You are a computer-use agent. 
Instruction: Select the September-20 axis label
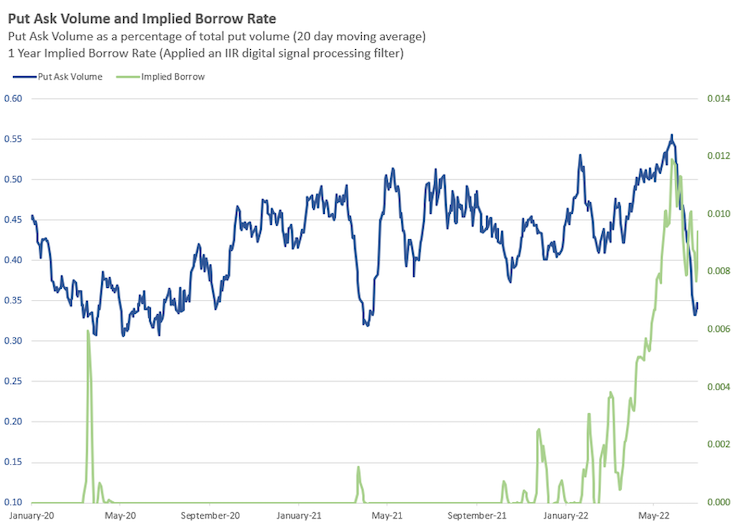(x=210, y=516)
